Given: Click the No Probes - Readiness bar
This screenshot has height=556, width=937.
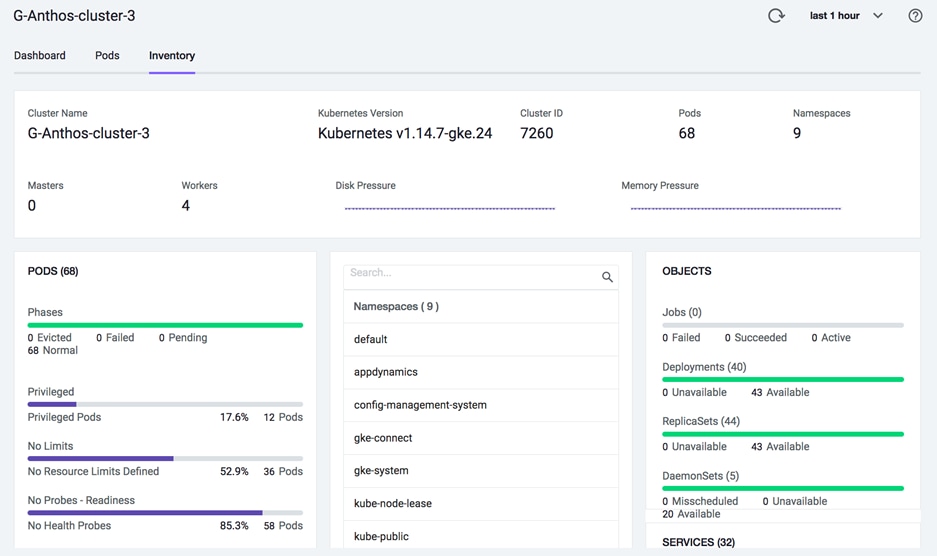Looking at the screenshot, I should [x=165, y=513].
